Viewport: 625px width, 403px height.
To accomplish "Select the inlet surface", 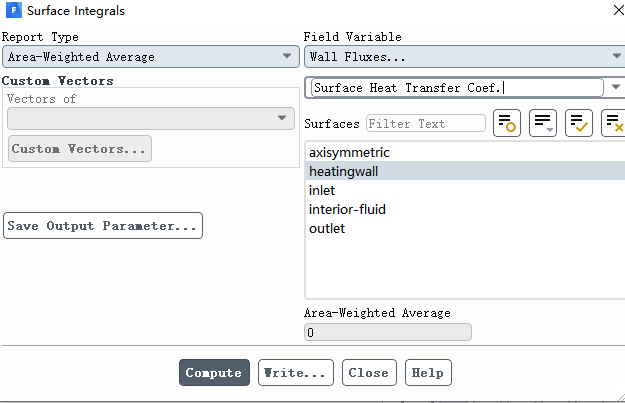I will (x=322, y=191).
